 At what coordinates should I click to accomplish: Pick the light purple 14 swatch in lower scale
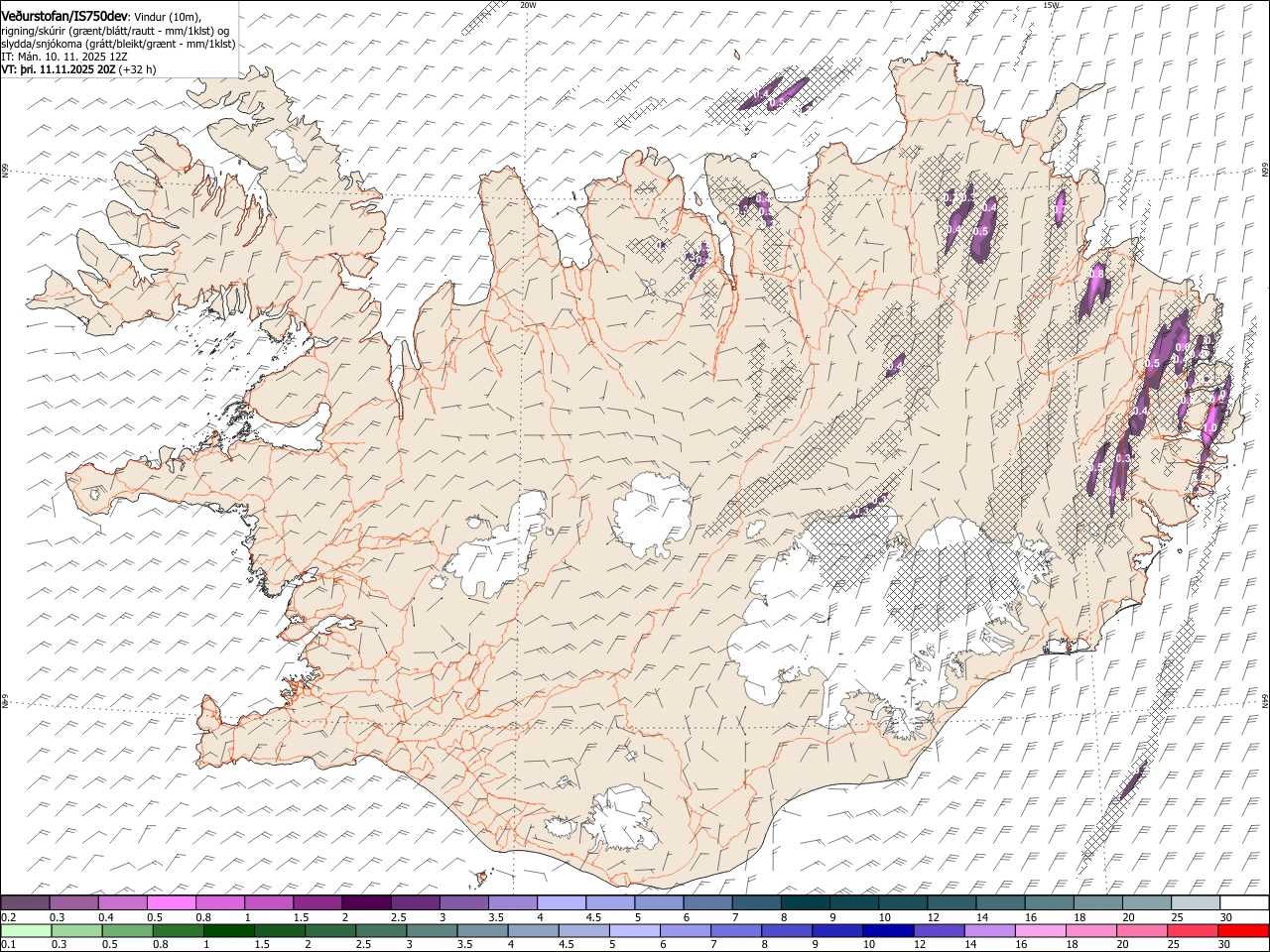988,931
